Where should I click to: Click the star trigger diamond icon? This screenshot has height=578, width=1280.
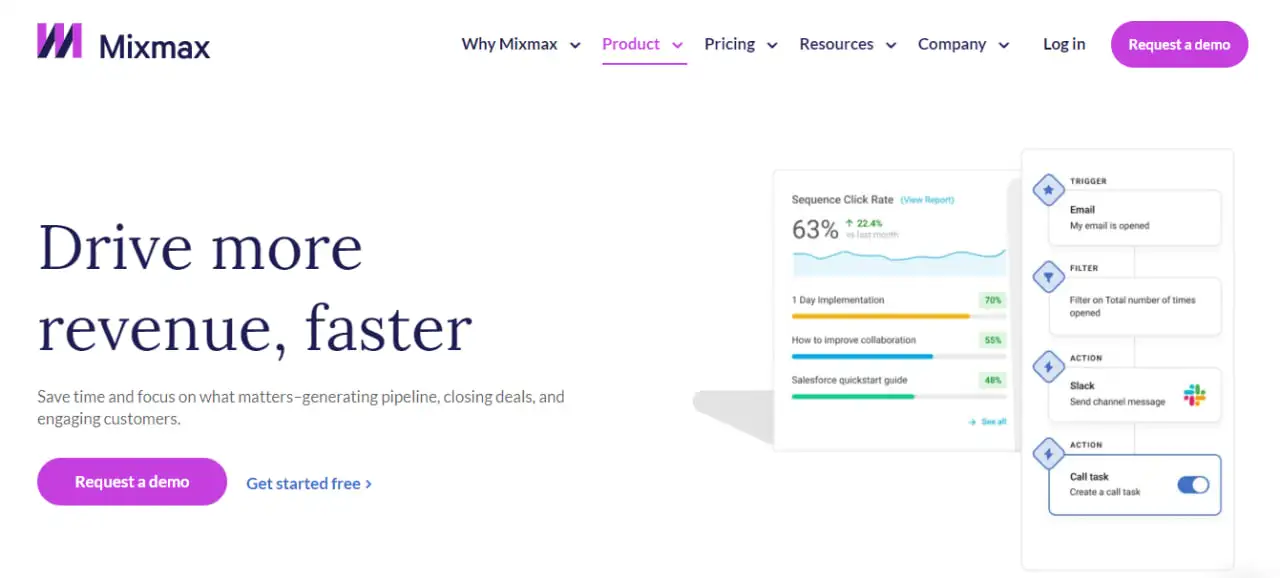pos(1048,189)
